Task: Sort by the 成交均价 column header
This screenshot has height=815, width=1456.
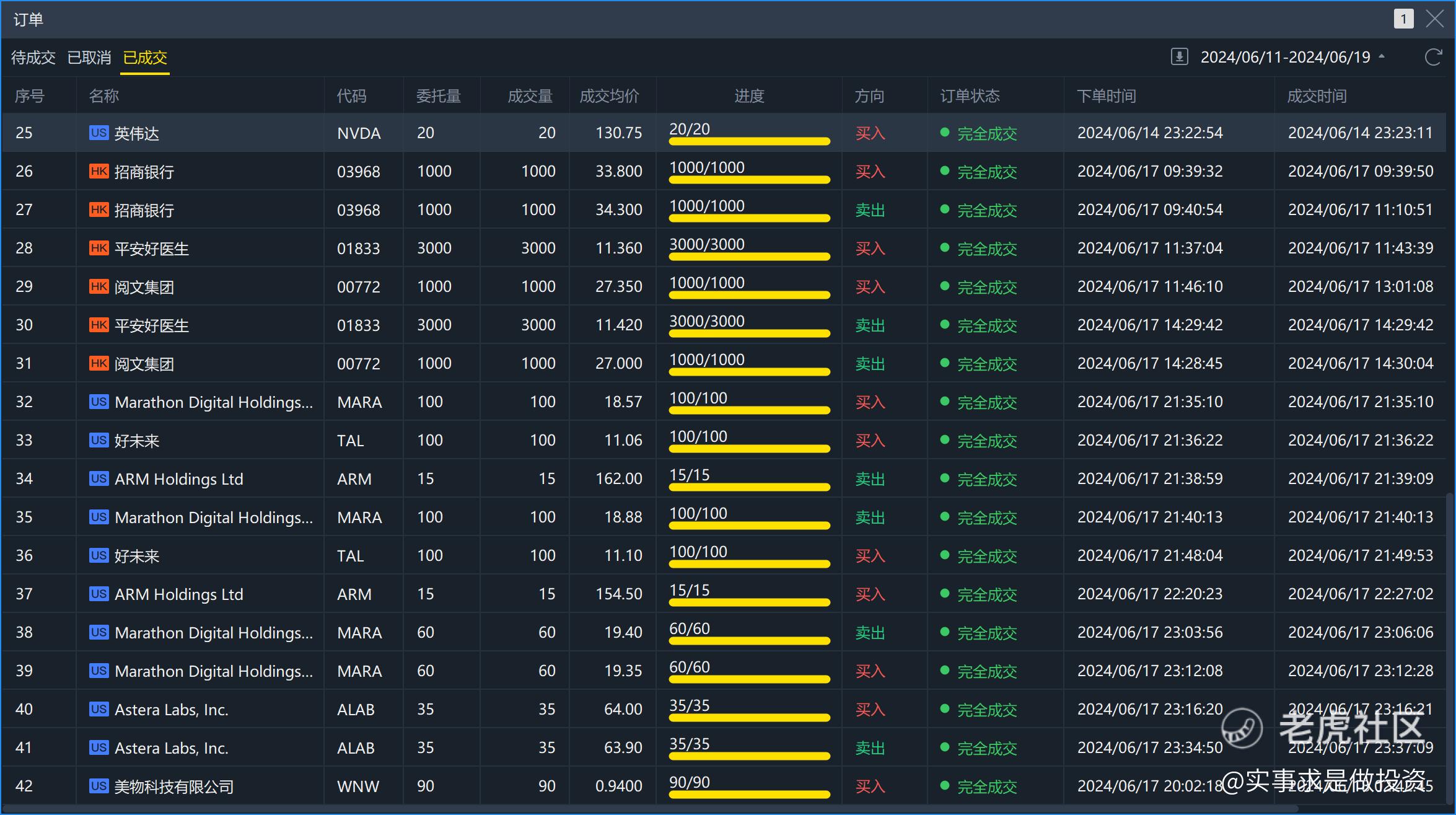Action: 610,96
